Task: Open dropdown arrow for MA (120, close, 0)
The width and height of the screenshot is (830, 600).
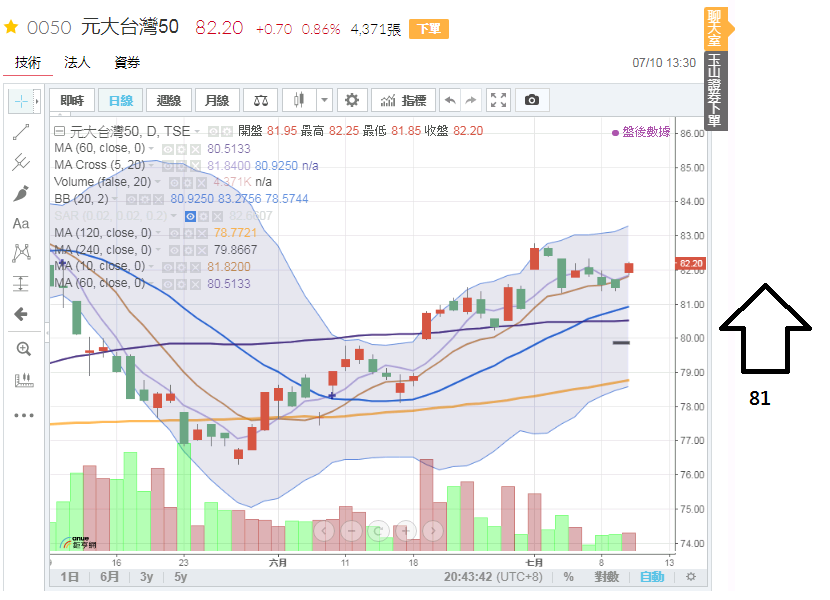Action: [158, 233]
